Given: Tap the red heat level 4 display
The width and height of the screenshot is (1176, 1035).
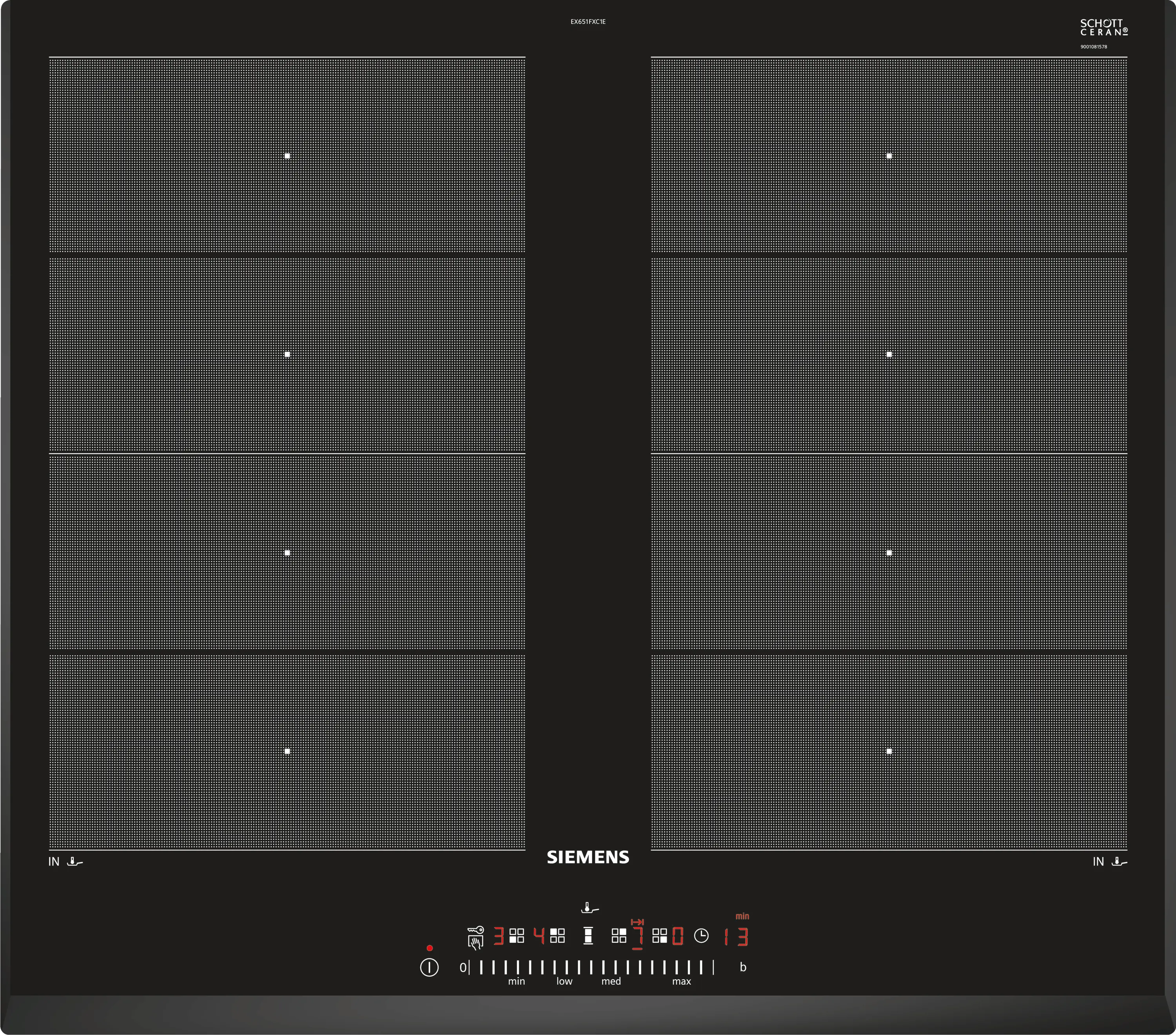Looking at the screenshot, I should point(539,936).
